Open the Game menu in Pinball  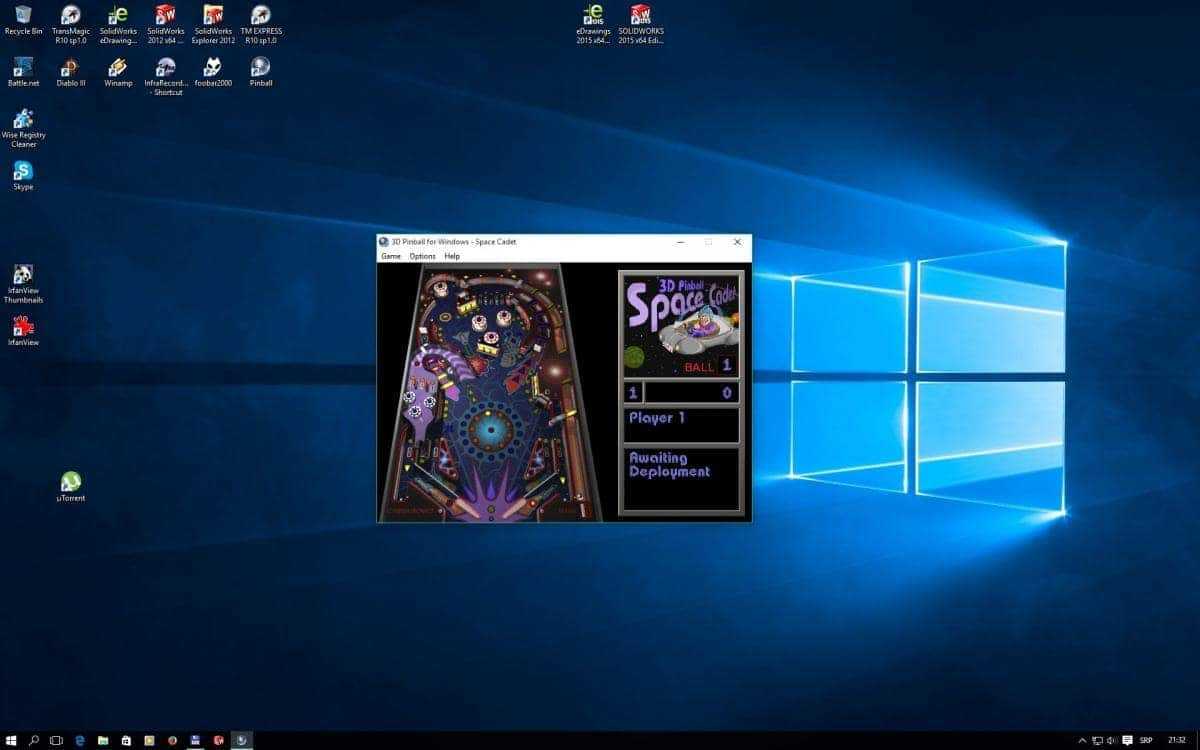click(391, 256)
